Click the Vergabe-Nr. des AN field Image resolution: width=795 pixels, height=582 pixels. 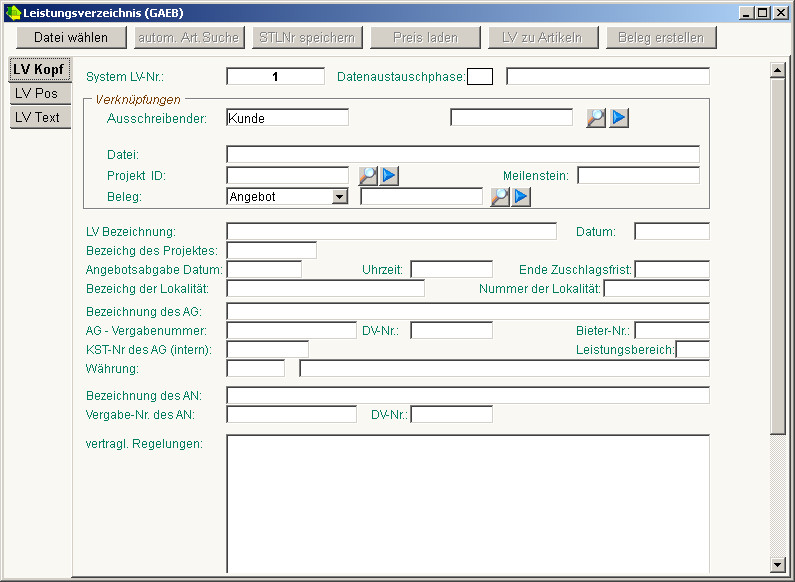pos(292,414)
